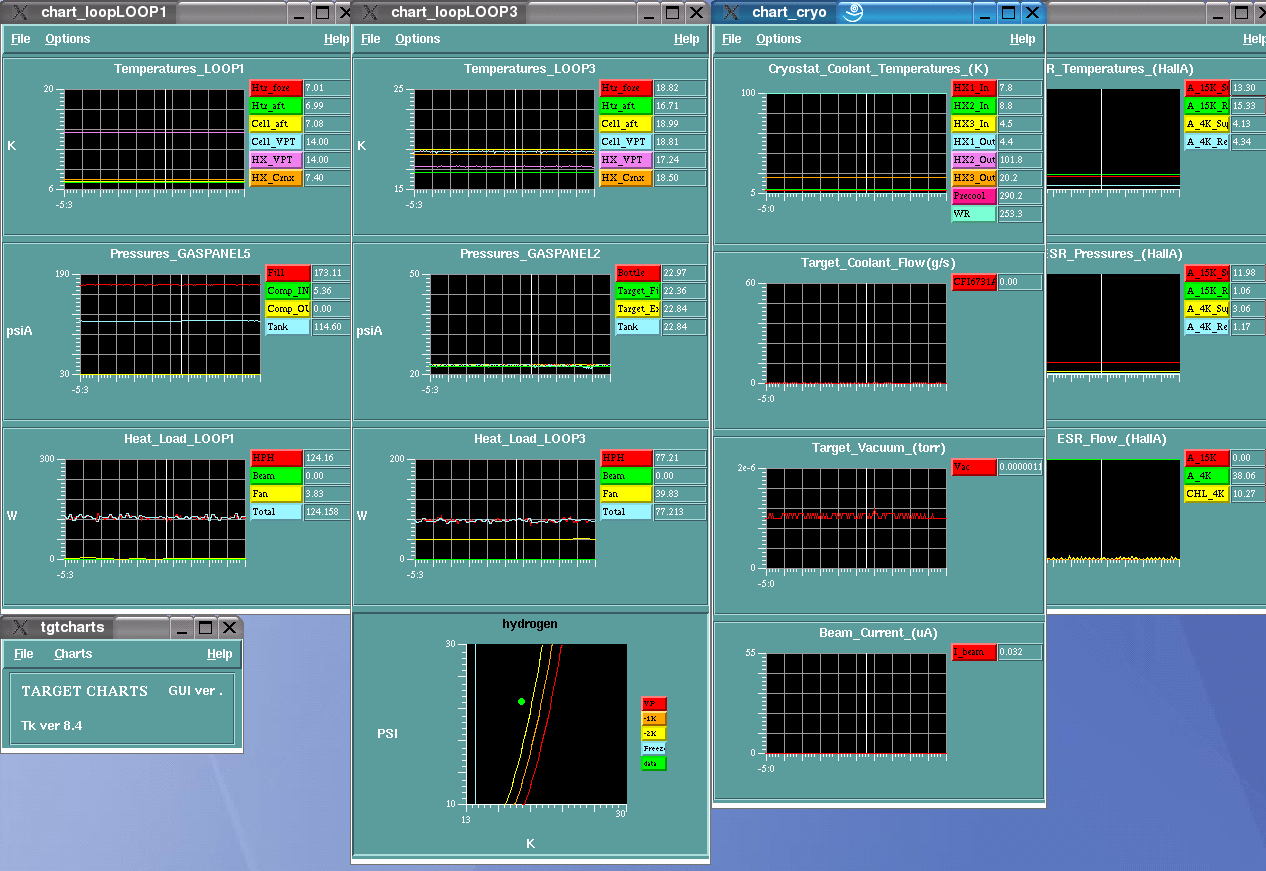
Task: Select HPH legend in Heat_Load_LOOP1
Action: (275, 458)
